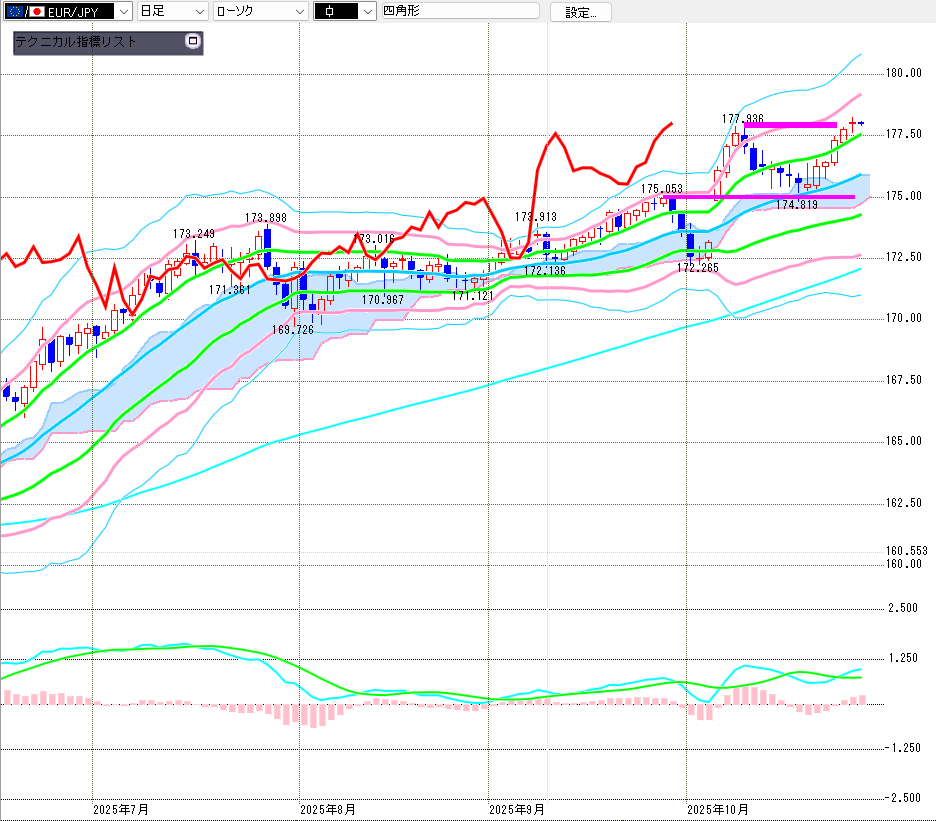Click the 172.265 low price label

coord(698,268)
